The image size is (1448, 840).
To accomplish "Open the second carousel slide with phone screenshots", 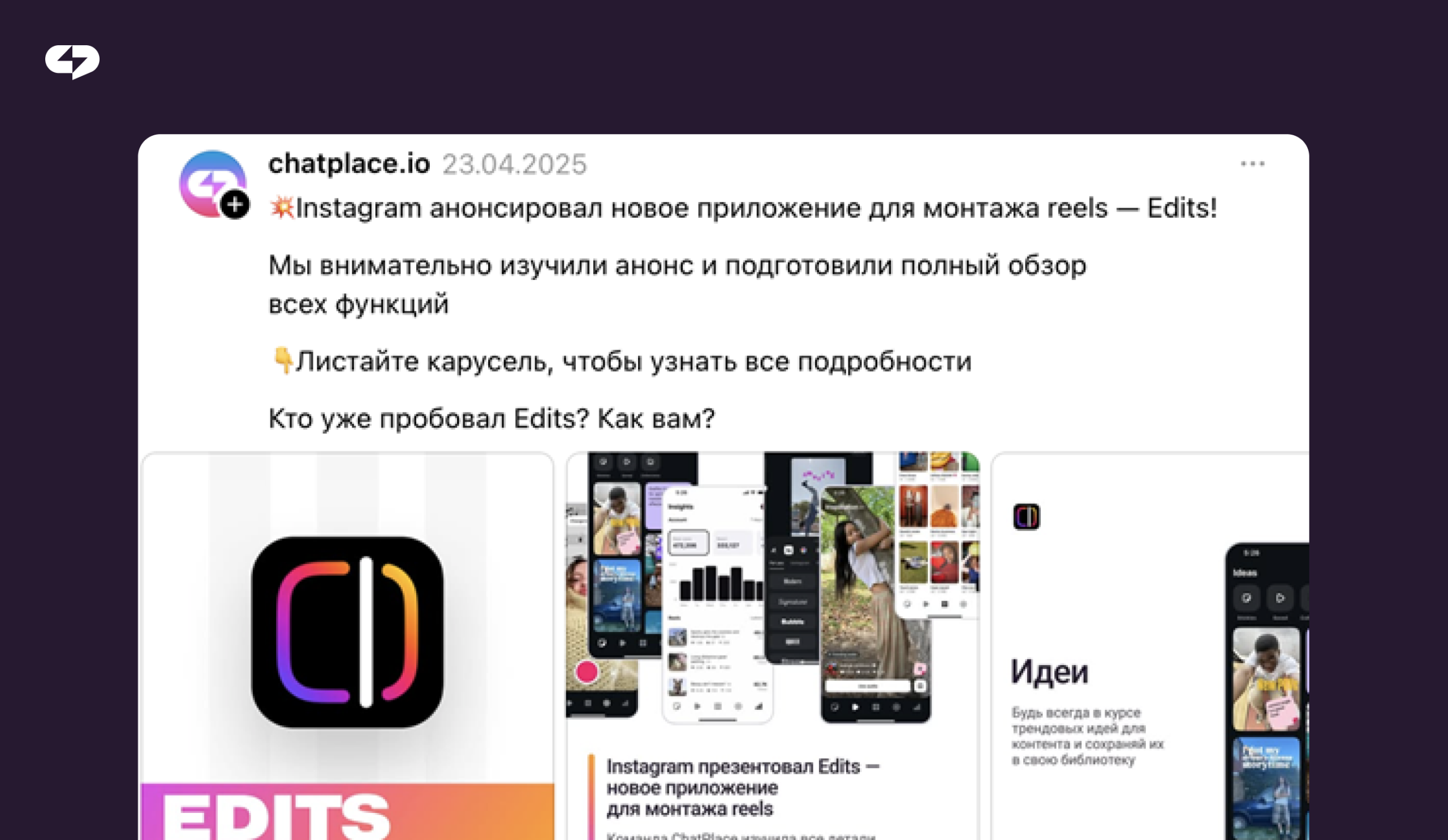I will pos(773,646).
